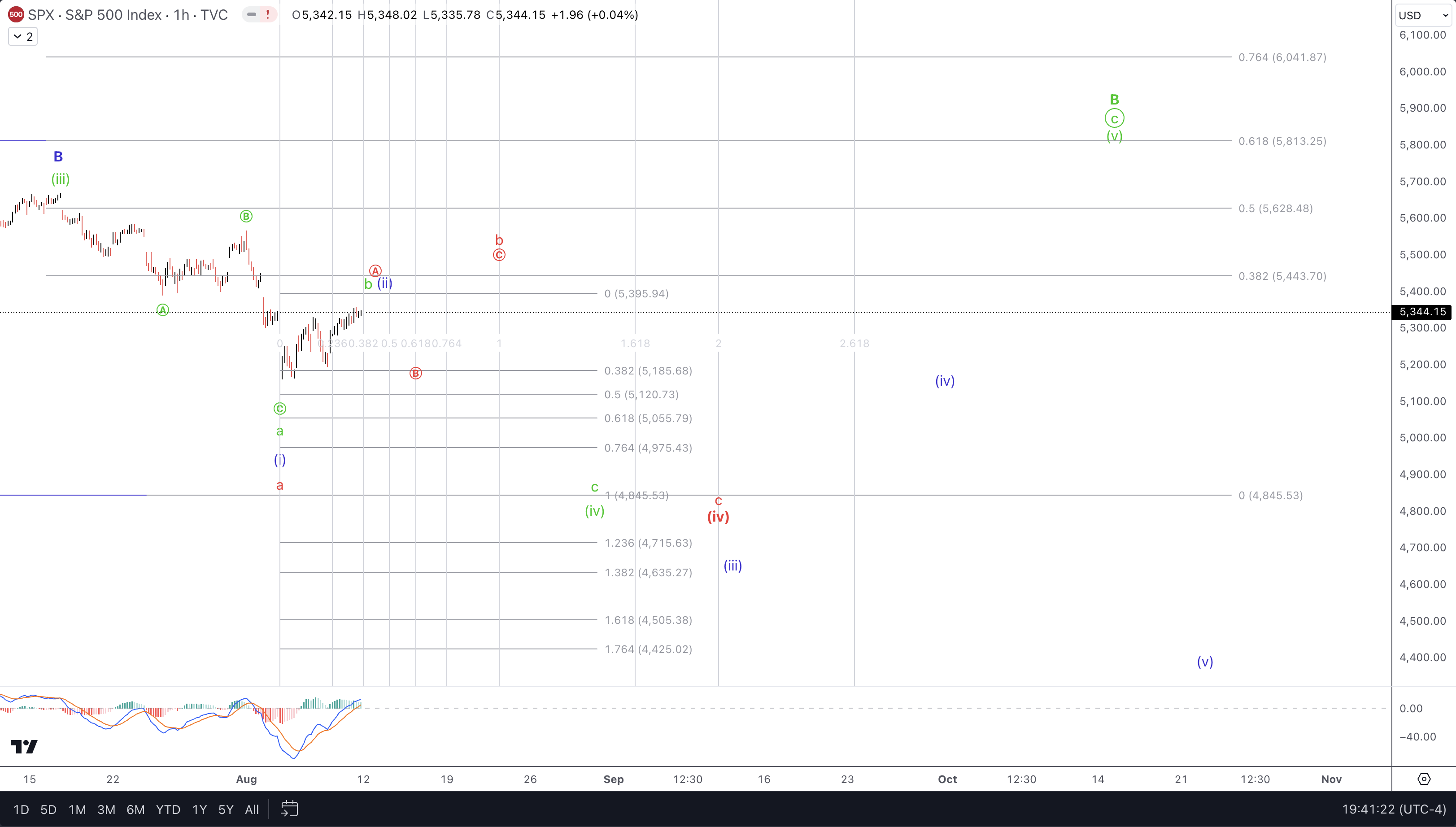Click the SPX S&P 500 Index symbol title
This screenshot has height=827, width=1456.
[x=128, y=15]
